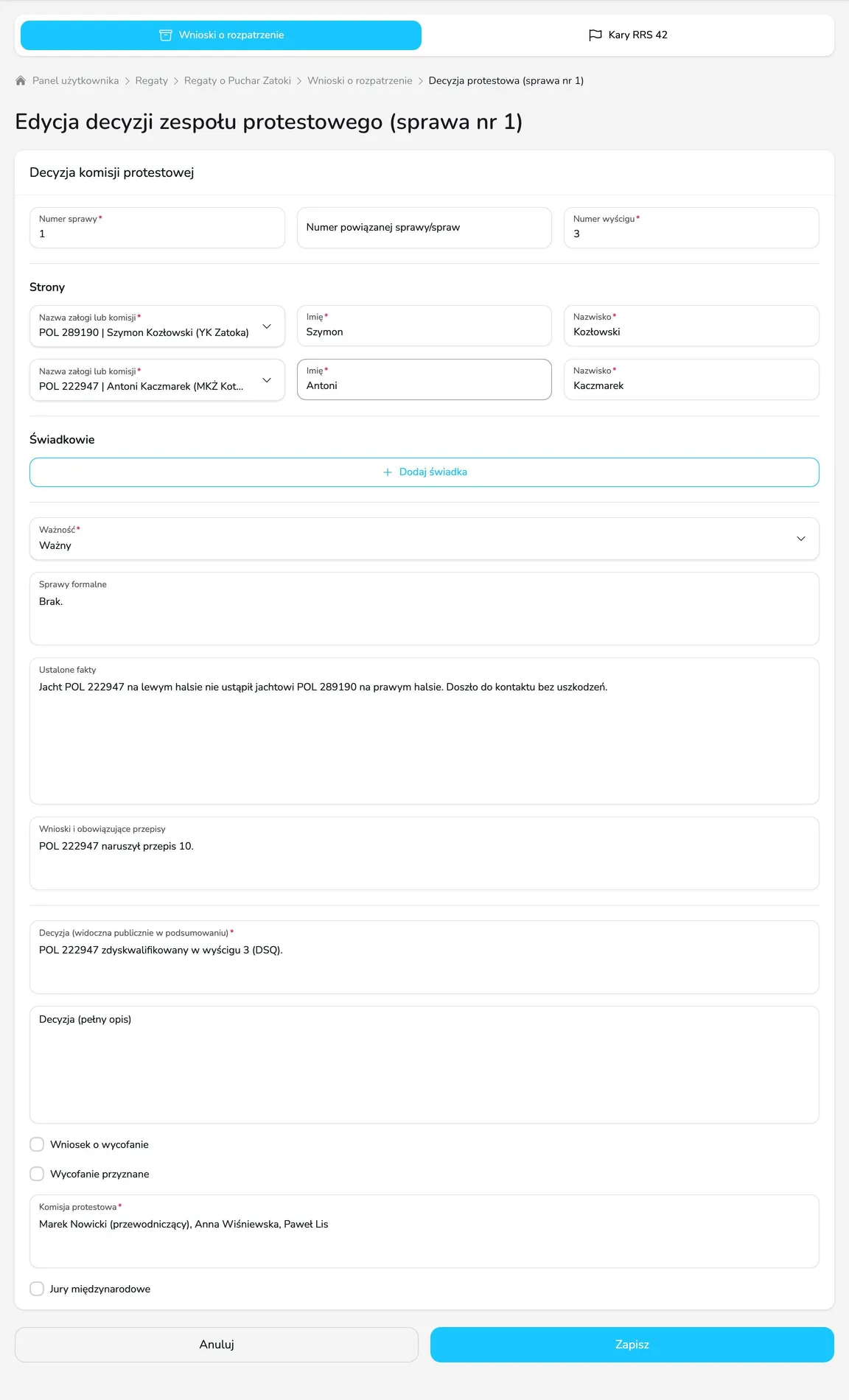Click the flag icon beside Kary RRS 42

[595, 35]
